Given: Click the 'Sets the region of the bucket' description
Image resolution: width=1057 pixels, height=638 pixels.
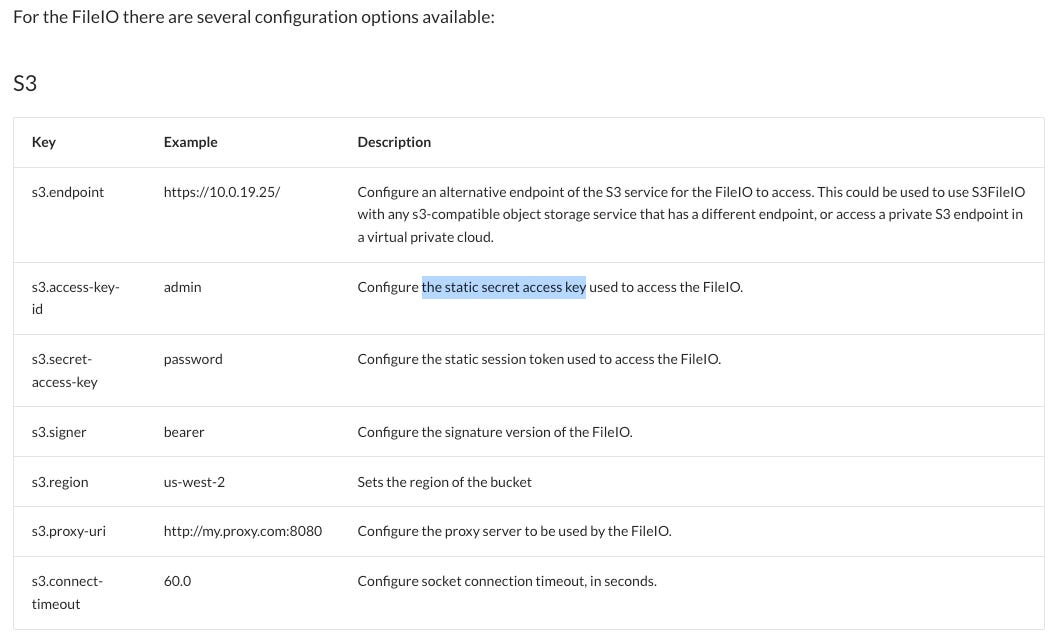Looking at the screenshot, I should click(x=444, y=482).
